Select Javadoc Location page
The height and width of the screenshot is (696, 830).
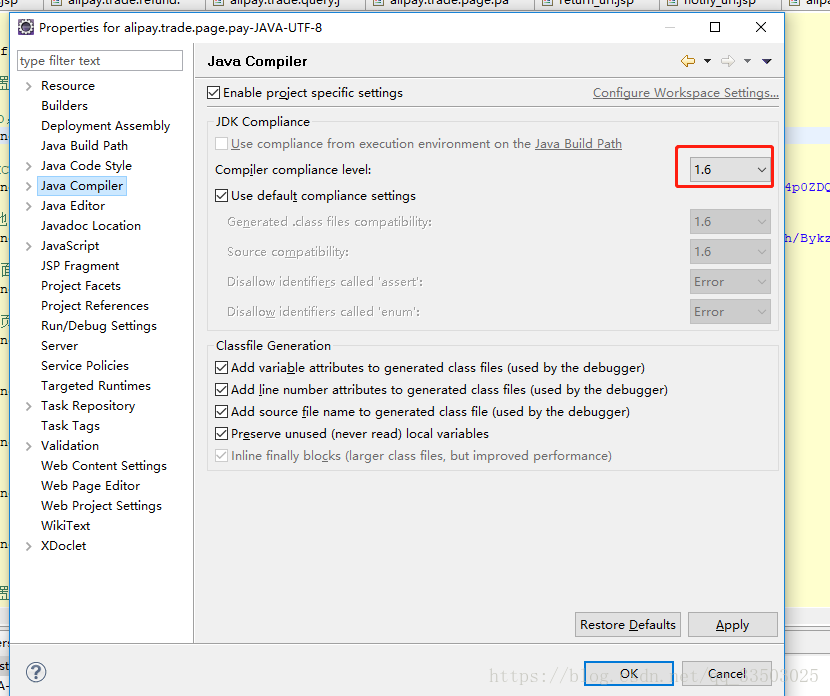coord(91,225)
